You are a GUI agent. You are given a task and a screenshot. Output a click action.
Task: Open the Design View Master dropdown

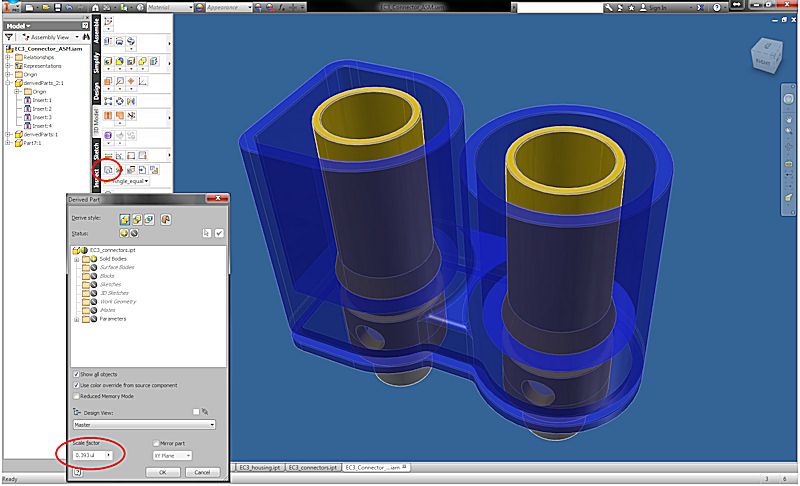tap(144, 425)
